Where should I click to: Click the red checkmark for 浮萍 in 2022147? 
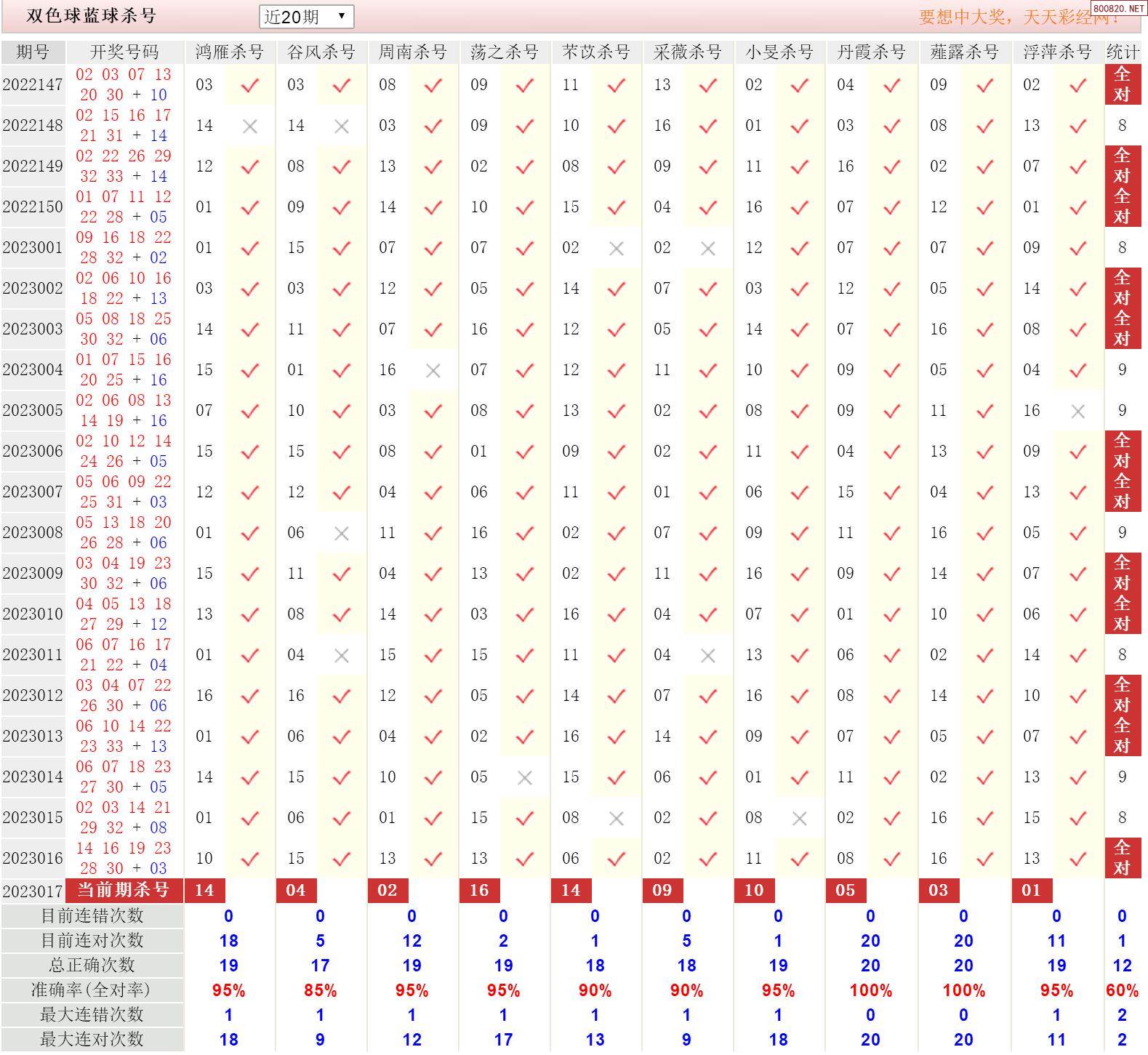(x=1078, y=85)
